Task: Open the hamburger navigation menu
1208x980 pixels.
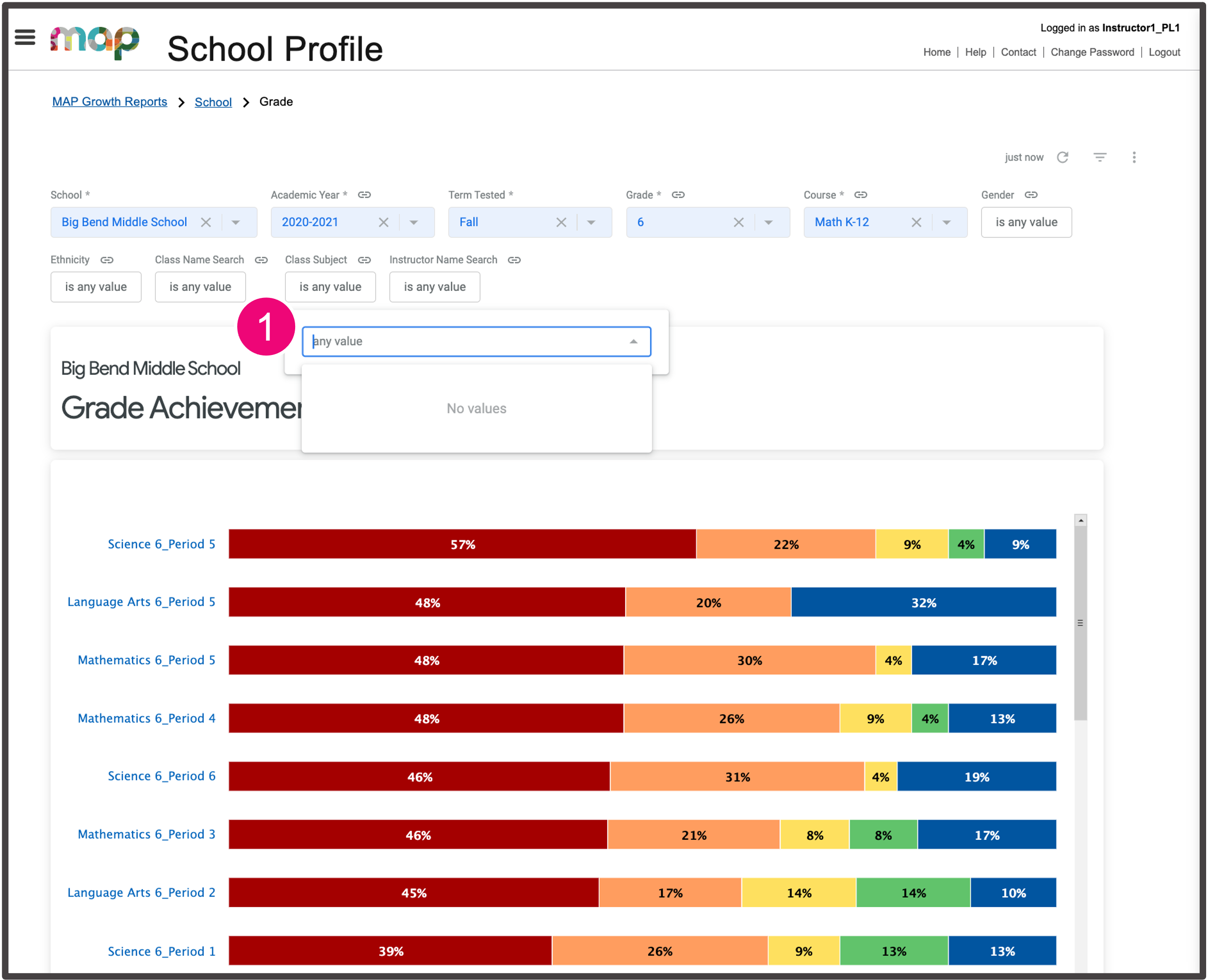Action: tap(24, 37)
